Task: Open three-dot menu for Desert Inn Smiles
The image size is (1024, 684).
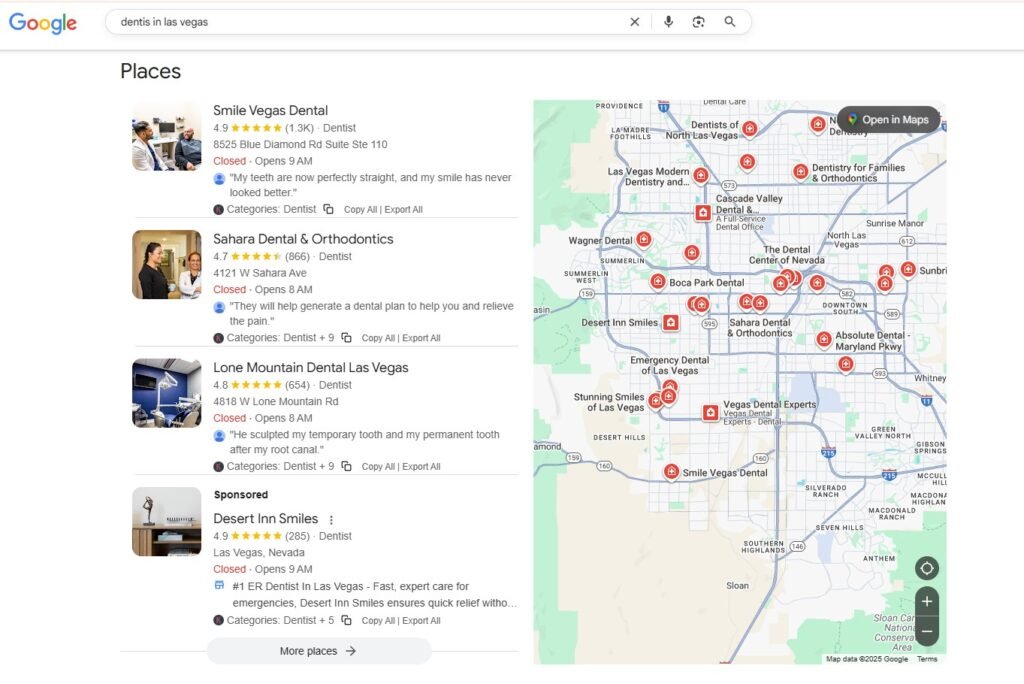Action: pyautogui.click(x=332, y=520)
